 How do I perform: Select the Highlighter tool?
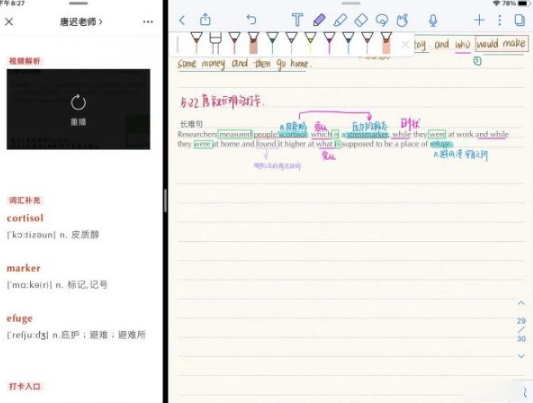pos(340,20)
